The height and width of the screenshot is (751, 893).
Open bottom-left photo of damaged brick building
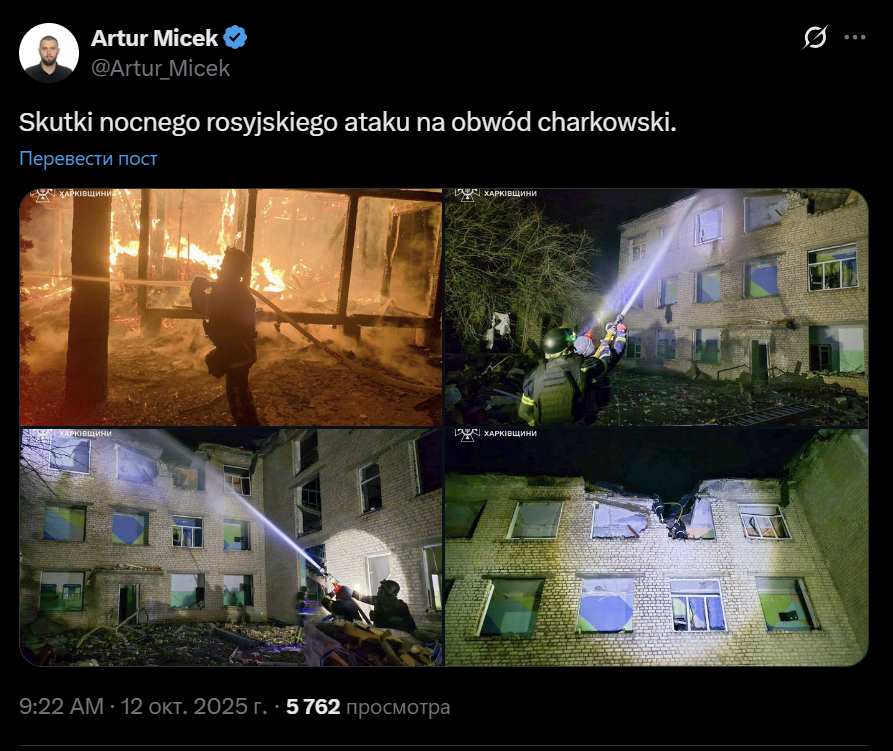231,547
